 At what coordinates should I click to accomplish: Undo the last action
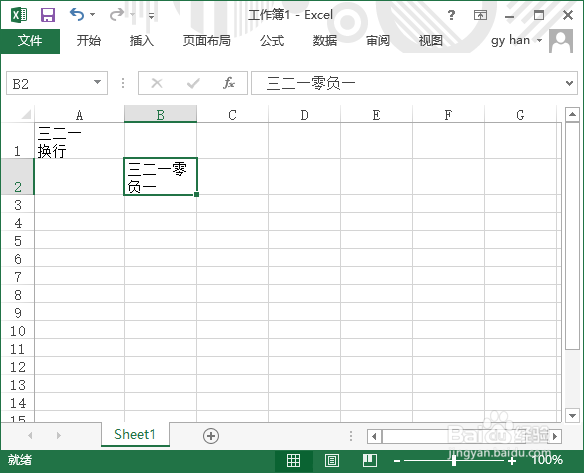(77, 15)
